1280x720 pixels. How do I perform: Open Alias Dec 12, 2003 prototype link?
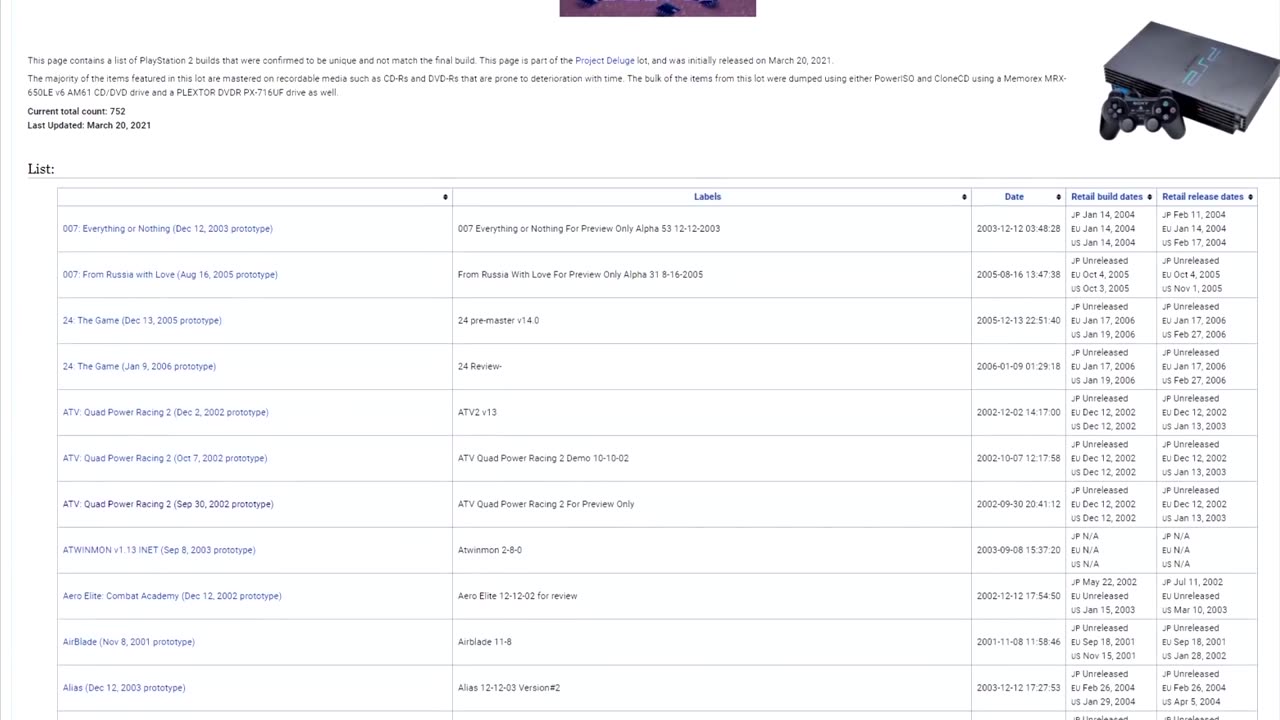(124, 688)
